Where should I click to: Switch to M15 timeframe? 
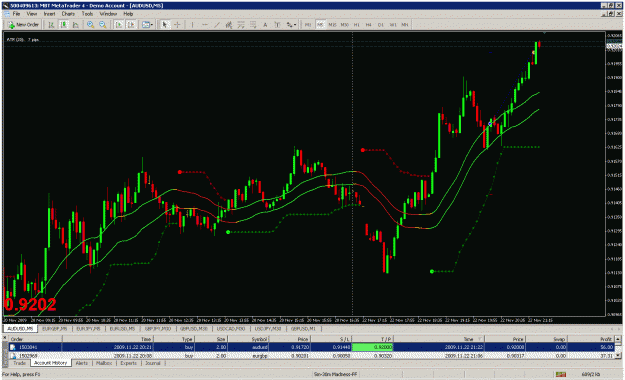click(x=332, y=25)
